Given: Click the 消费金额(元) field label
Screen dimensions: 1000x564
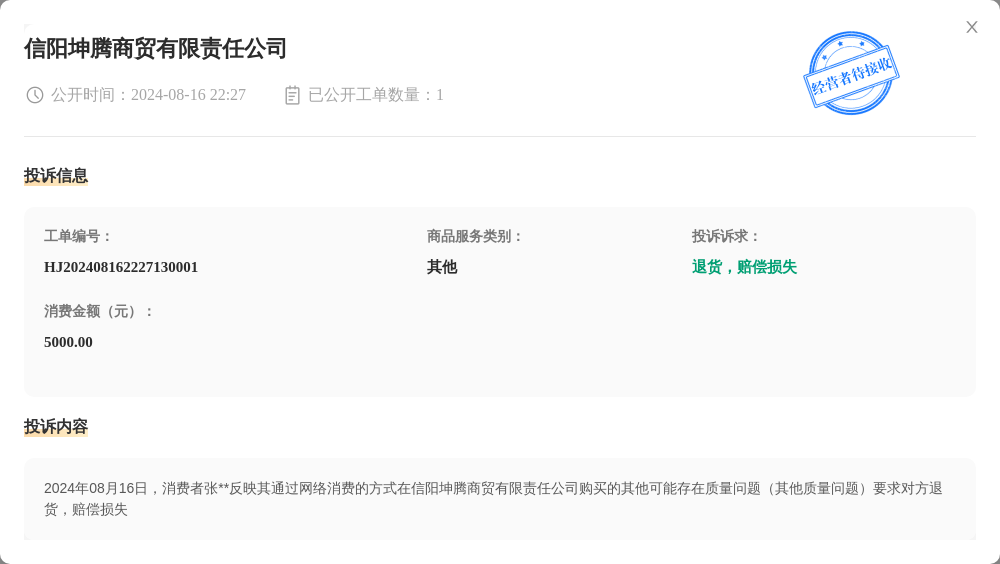Looking at the screenshot, I should [98, 311].
